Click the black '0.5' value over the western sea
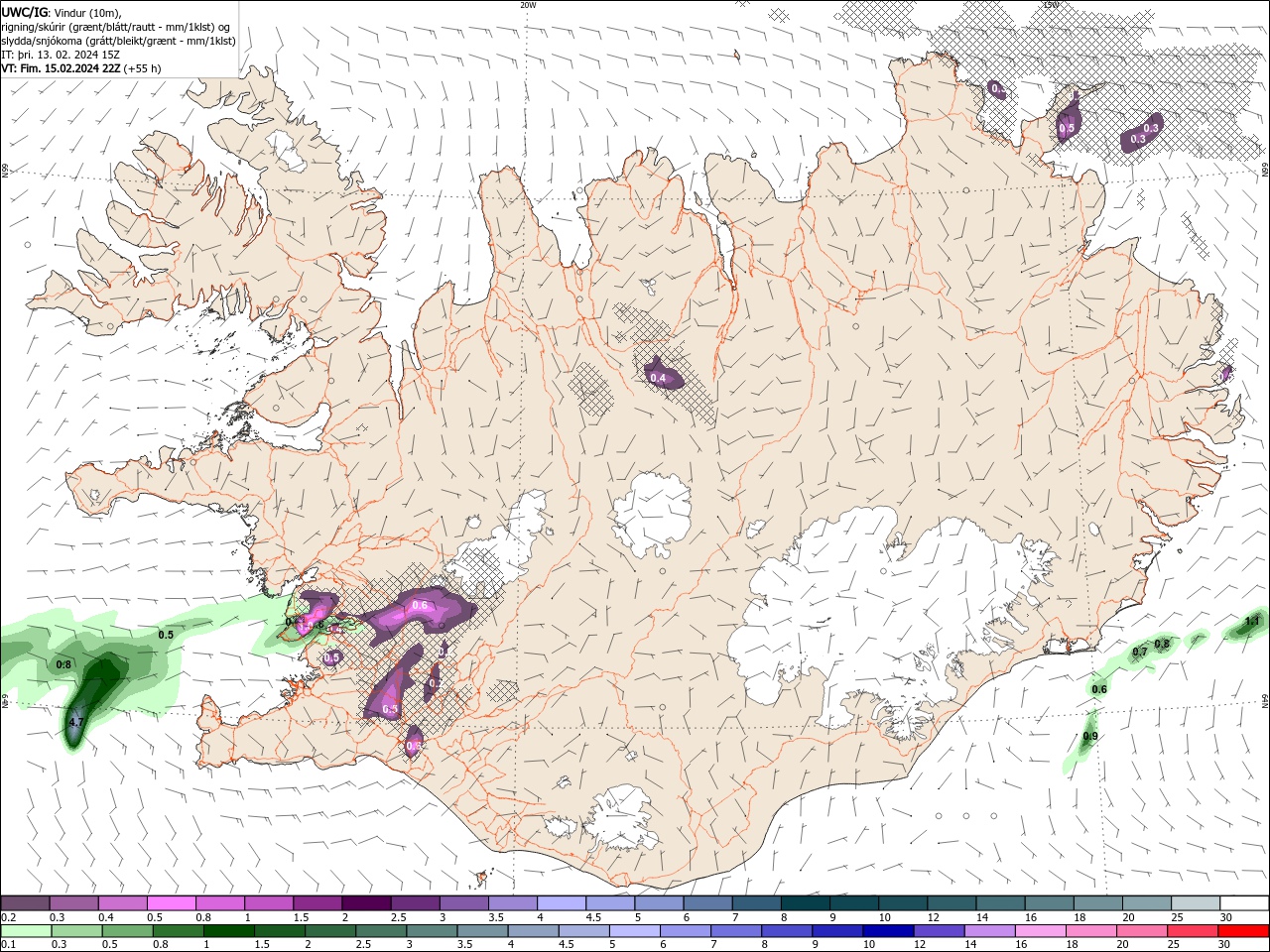 [167, 635]
